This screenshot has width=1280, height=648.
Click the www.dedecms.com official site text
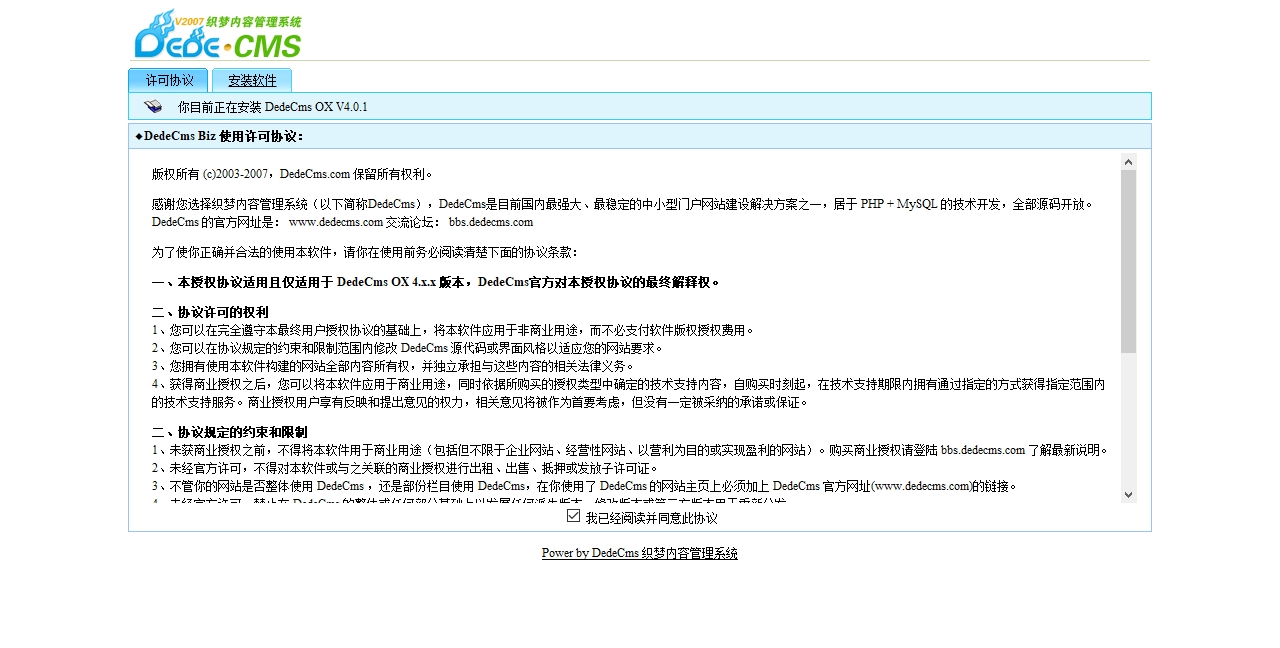336,222
